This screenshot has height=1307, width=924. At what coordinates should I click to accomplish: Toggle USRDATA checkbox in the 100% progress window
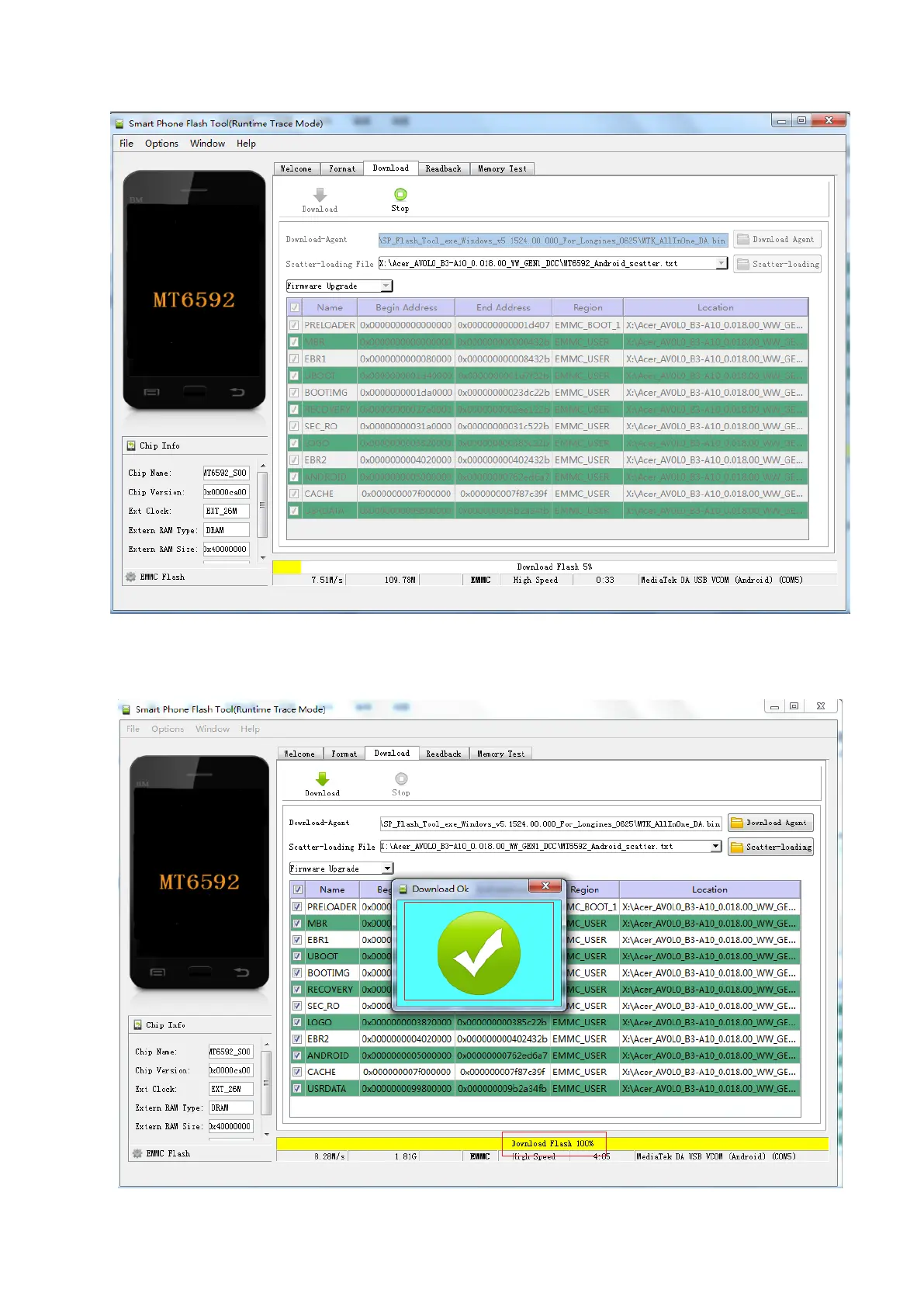(297, 1089)
